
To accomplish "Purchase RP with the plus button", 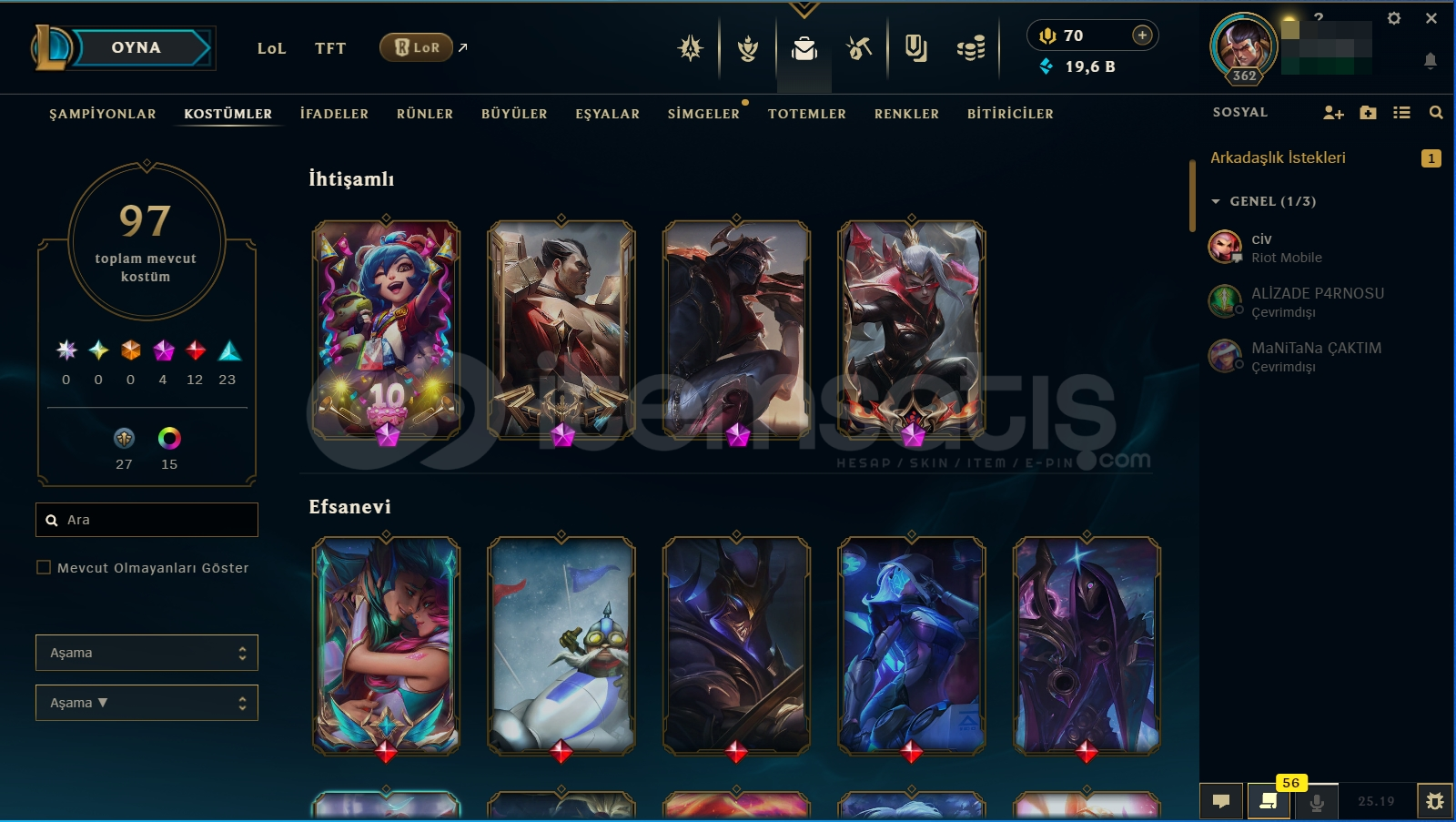I will click(x=1142, y=36).
